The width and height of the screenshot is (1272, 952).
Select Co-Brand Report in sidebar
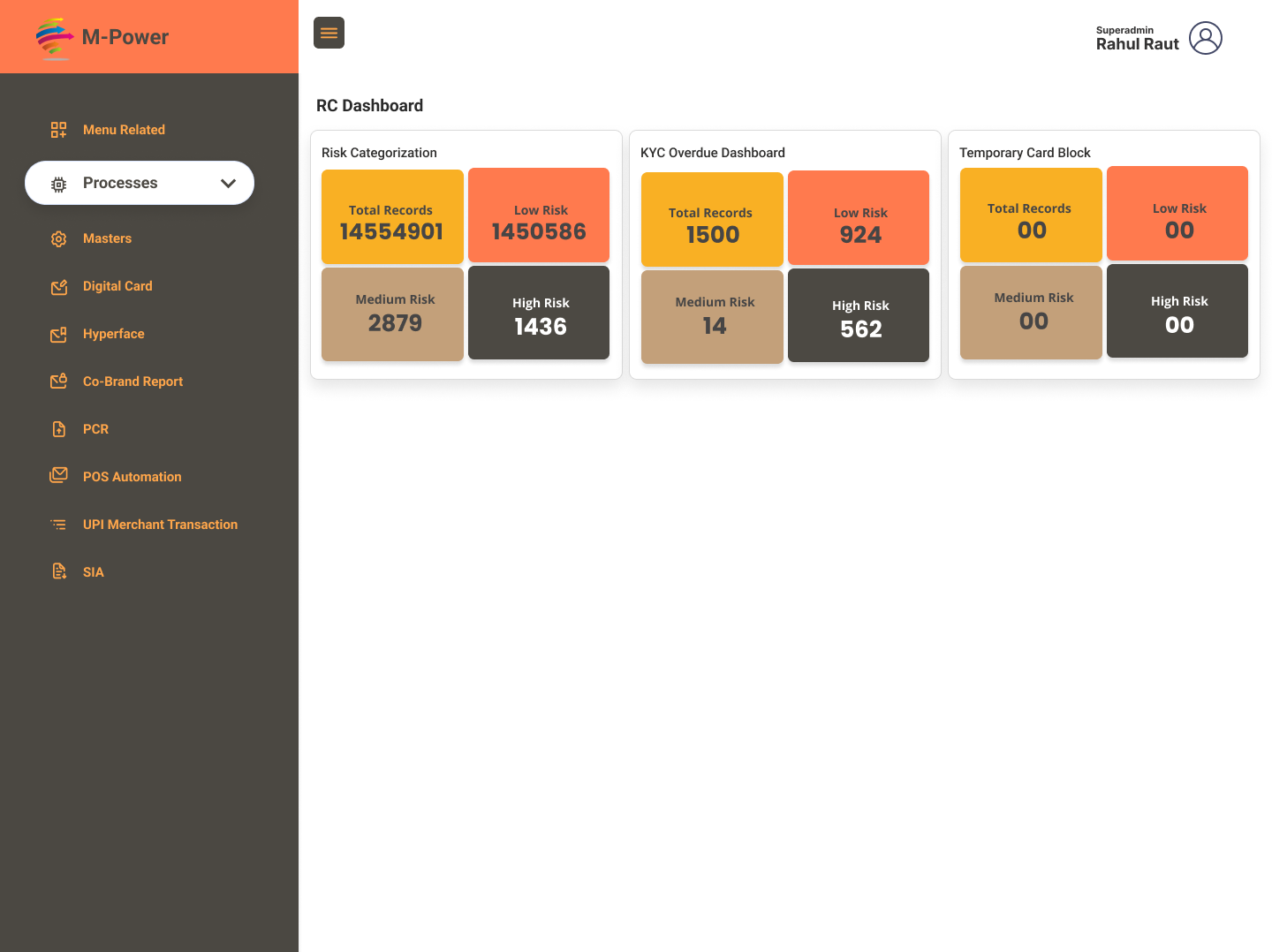[x=132, y=382]
